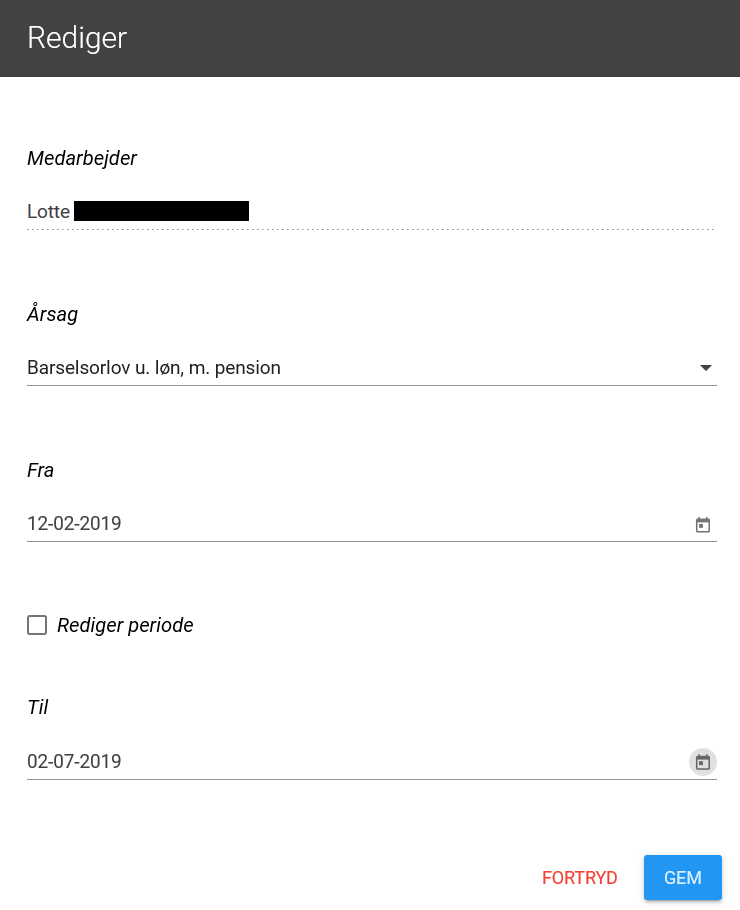The height and width of the screenshot is (910, 740).
Task: Click the Til field label
Action: coord(38,707)
